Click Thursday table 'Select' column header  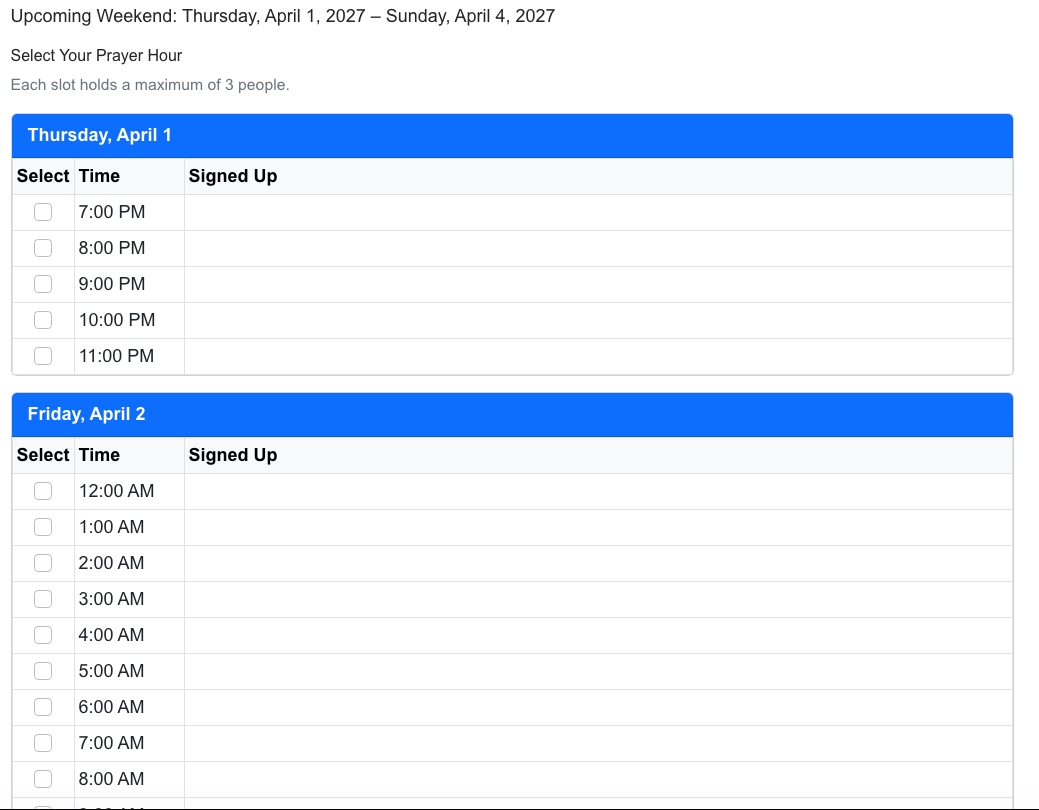coord(43,176)
